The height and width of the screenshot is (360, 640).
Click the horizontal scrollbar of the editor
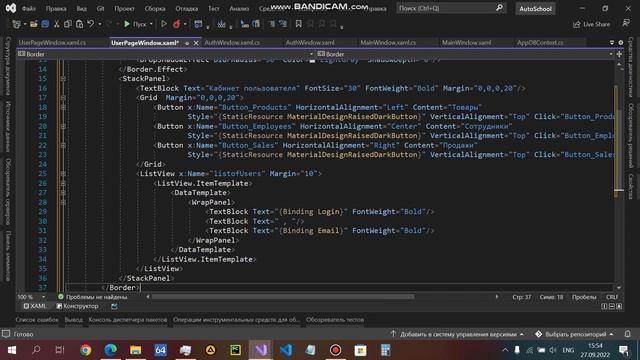point(283,297)
